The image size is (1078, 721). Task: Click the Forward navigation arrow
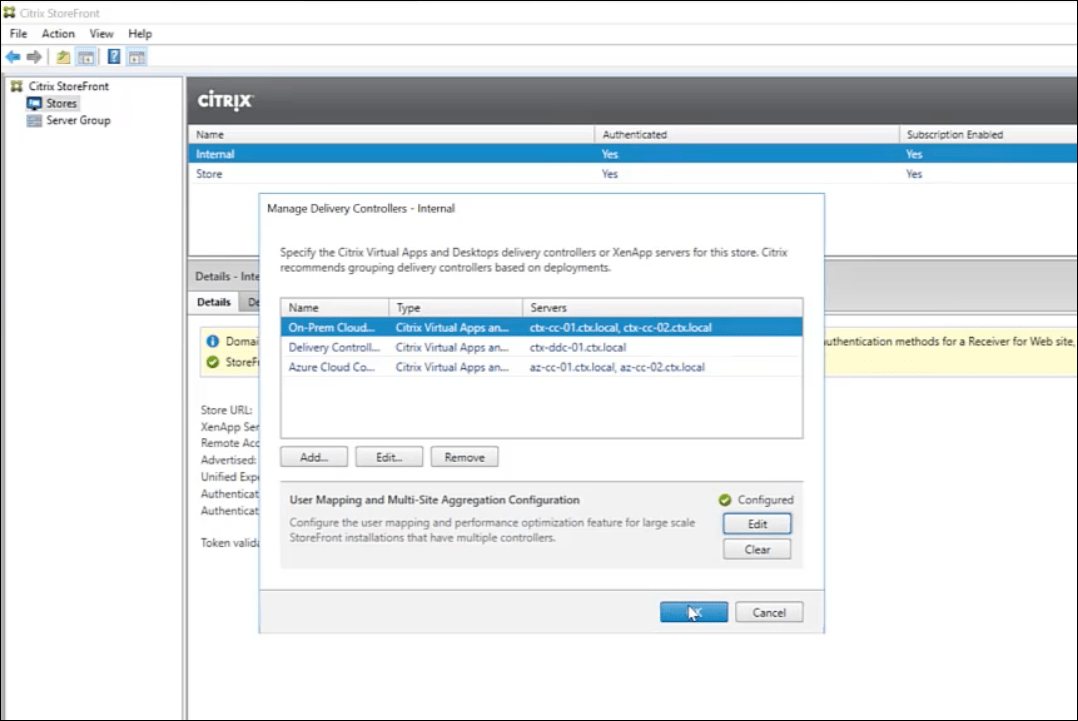[33, 56]
